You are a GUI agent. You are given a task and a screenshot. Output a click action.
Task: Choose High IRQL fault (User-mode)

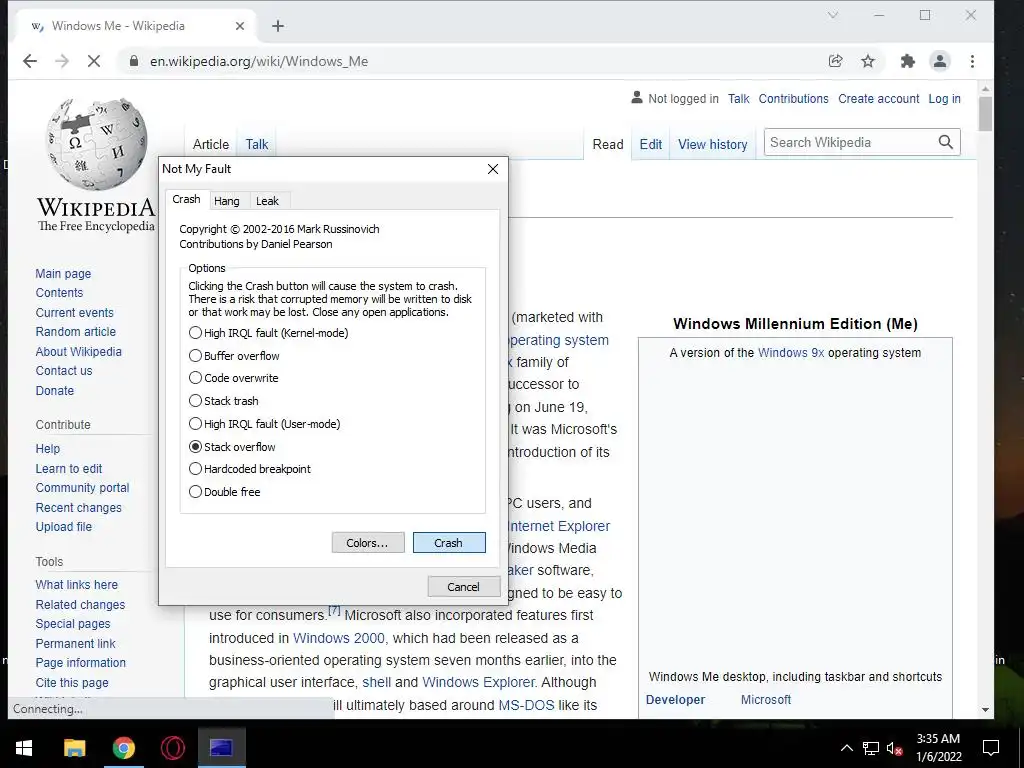264,424
